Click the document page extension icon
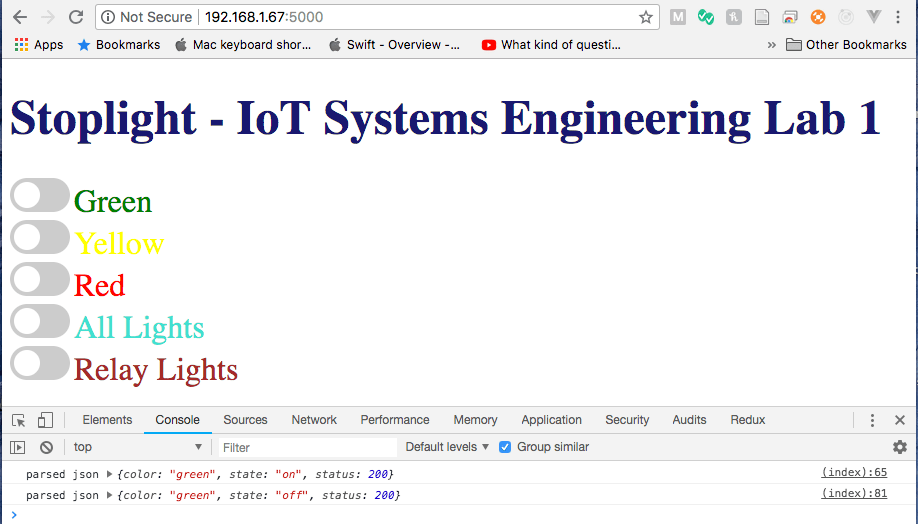918x524 pixels. pyautogui.click(x=762, y=17)
